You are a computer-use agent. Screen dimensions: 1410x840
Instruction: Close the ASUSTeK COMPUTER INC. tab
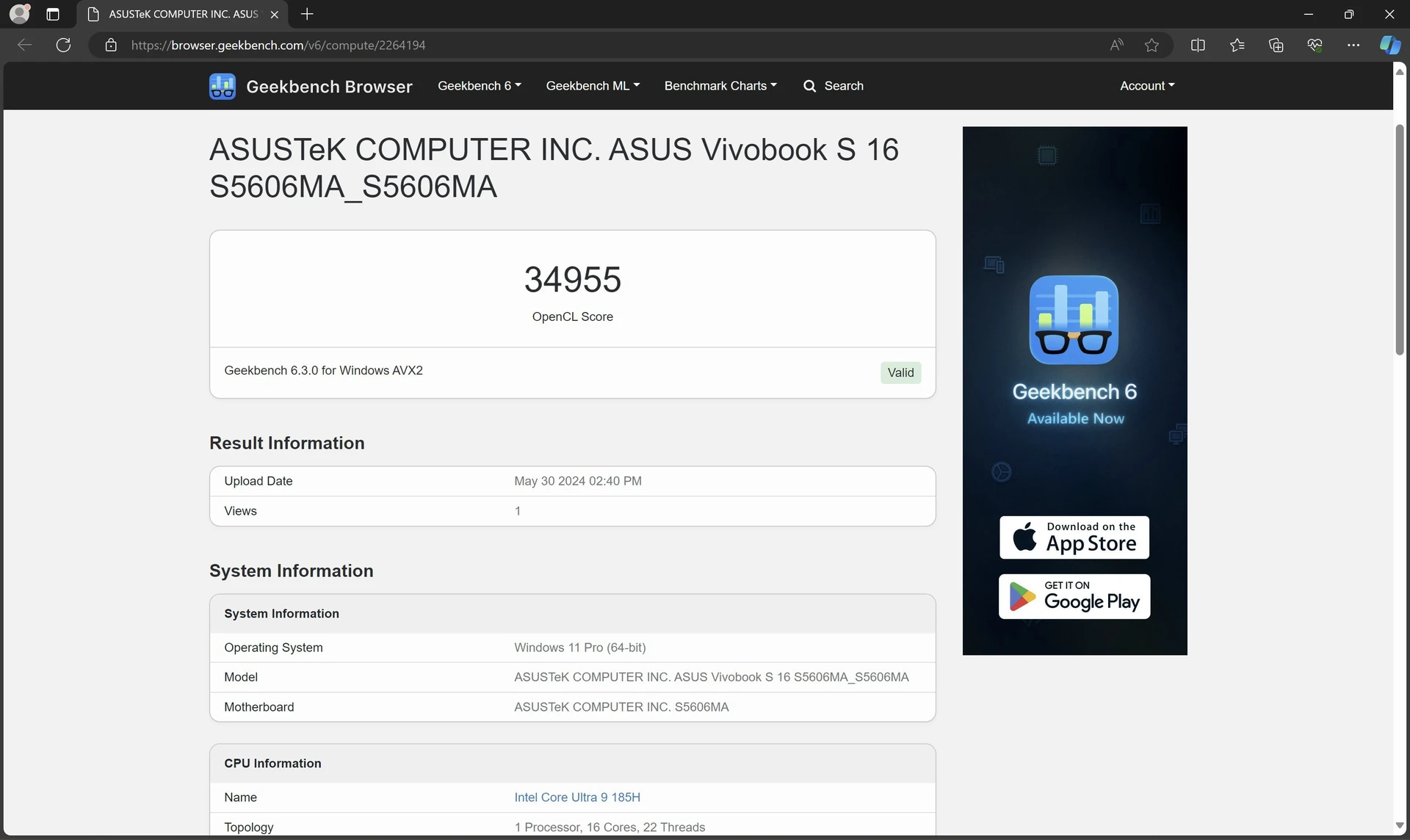274,14
